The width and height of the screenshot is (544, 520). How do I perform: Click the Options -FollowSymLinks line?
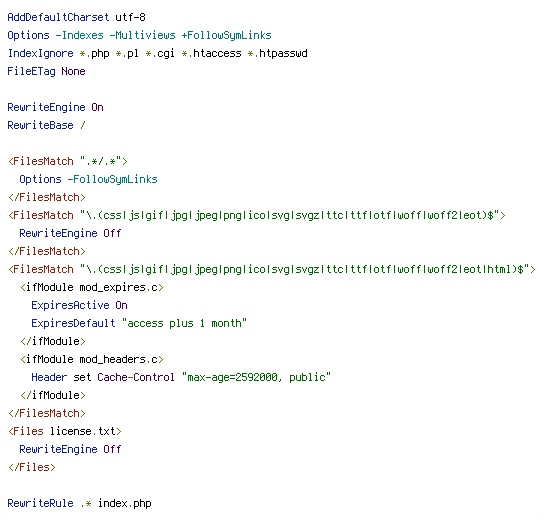pos(88,179)
